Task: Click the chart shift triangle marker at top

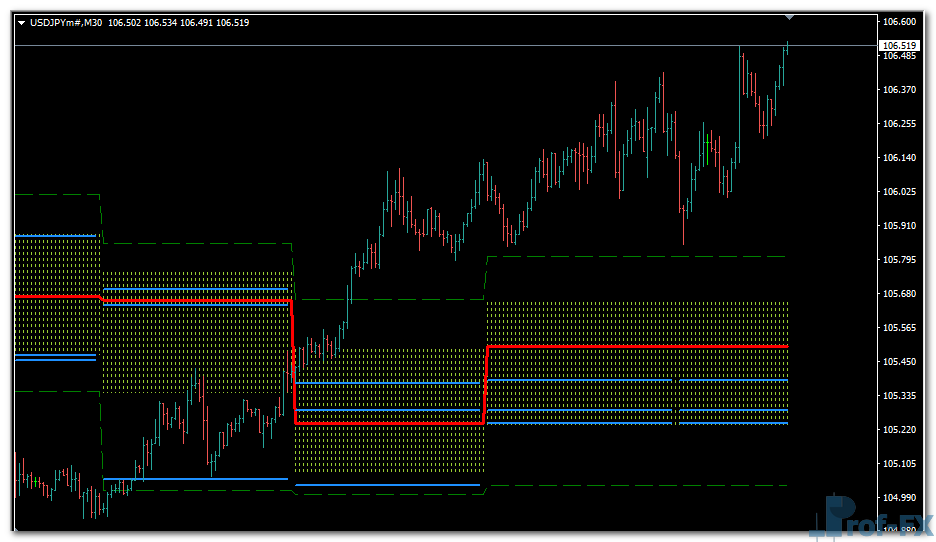Action: pos(790,17)
